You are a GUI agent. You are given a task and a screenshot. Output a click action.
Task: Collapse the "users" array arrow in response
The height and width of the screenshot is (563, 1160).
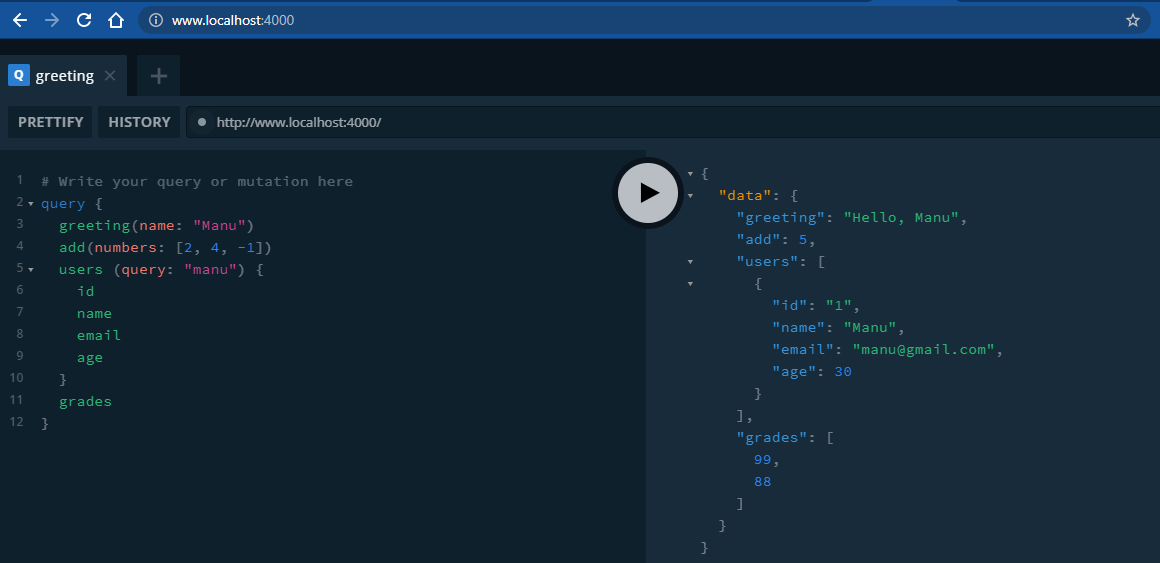click(690, 262)
